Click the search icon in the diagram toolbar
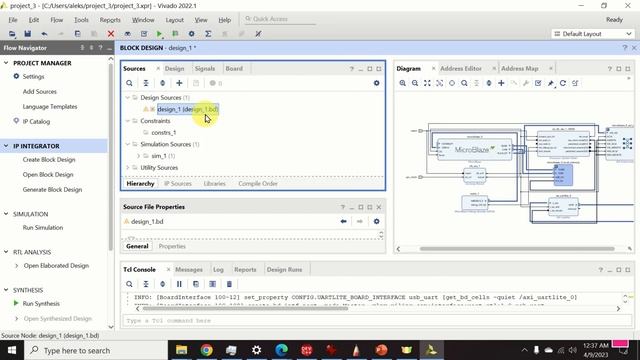 (464, 83)
